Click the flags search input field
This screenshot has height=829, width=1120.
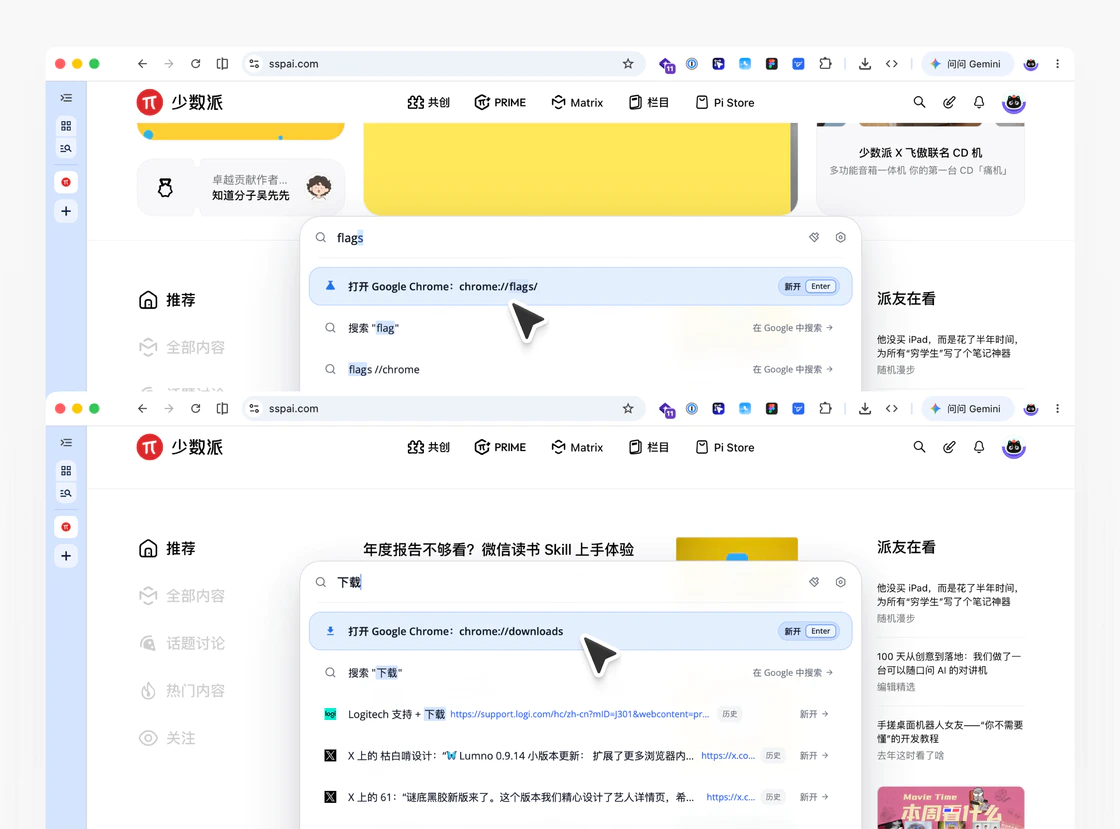(564, 238)
